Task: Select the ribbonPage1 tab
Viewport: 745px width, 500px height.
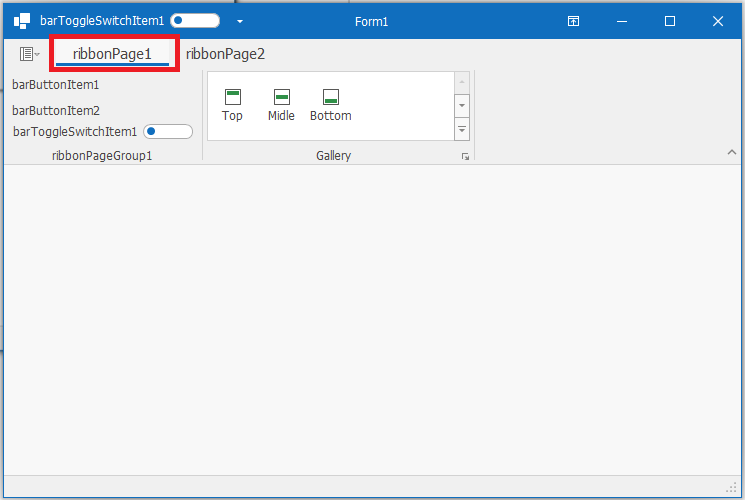Action: click(112, 54)
